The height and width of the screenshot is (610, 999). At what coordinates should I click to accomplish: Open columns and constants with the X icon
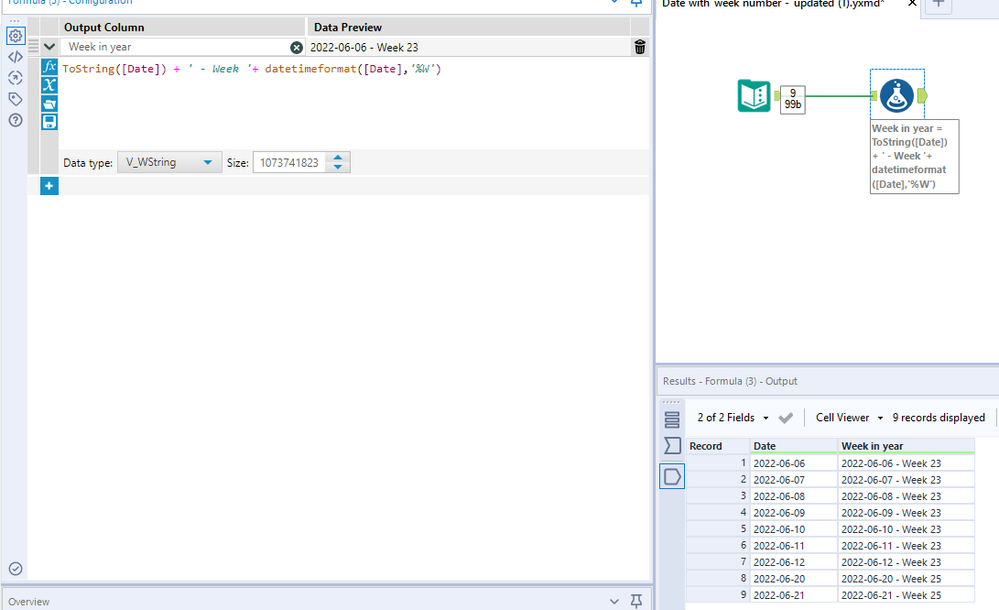point(49,84)
